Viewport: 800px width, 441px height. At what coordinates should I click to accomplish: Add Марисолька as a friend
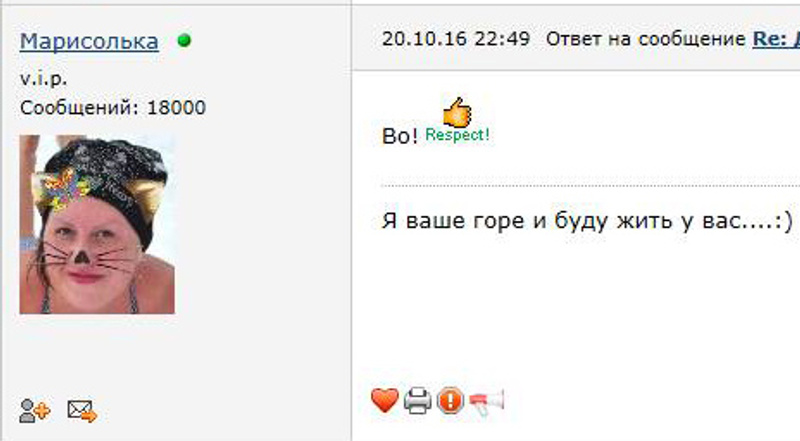34,411
